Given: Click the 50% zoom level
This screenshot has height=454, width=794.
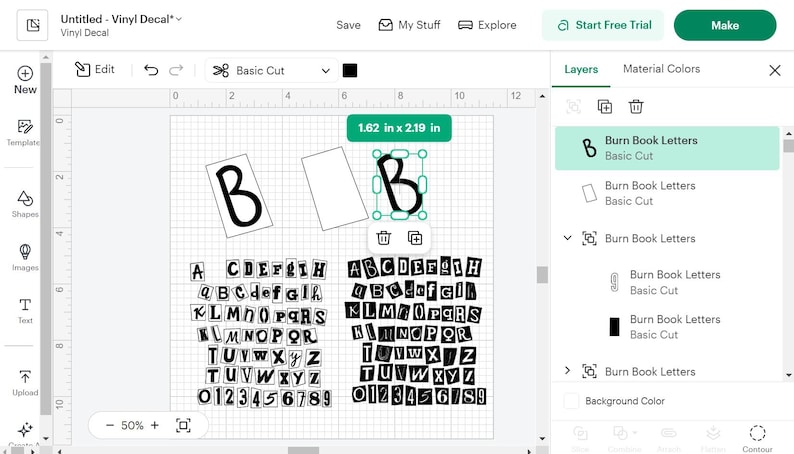Looking at the screenshot, I should click(132, 425).
